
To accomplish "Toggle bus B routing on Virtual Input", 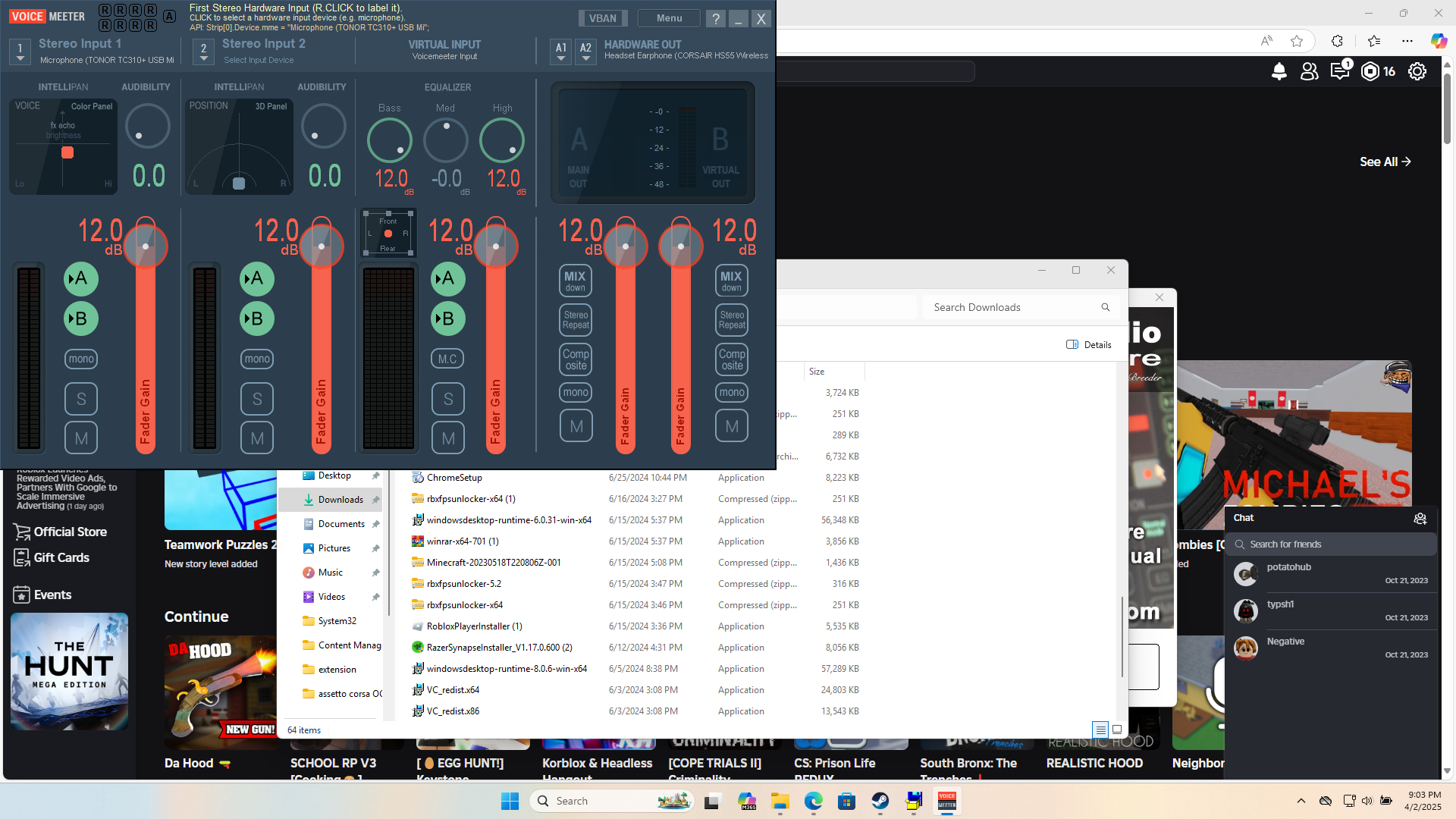I will (447, 318).
